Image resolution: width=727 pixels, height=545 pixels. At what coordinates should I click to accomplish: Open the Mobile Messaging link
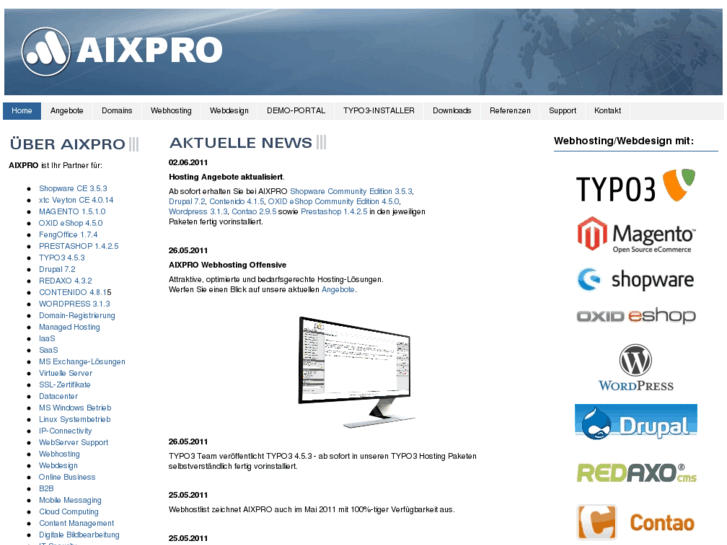(x=70, y=500)
